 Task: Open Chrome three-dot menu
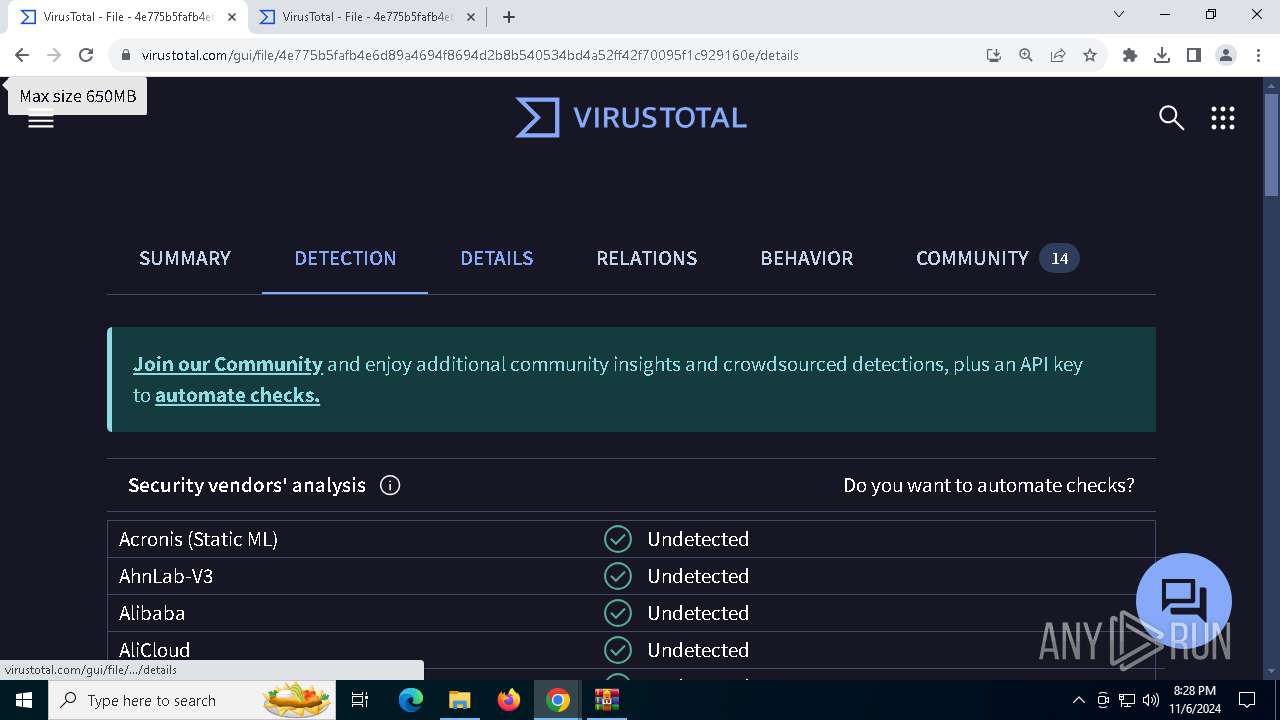coord(1258,55)
